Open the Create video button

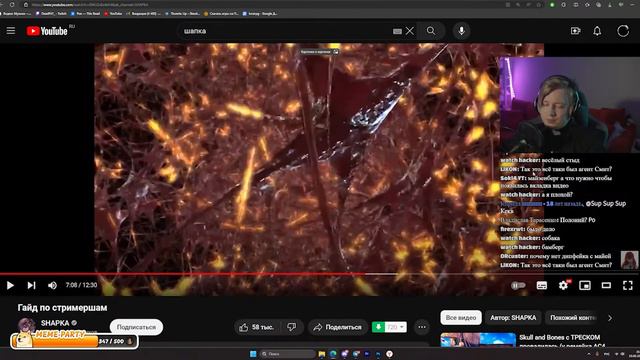576,31
